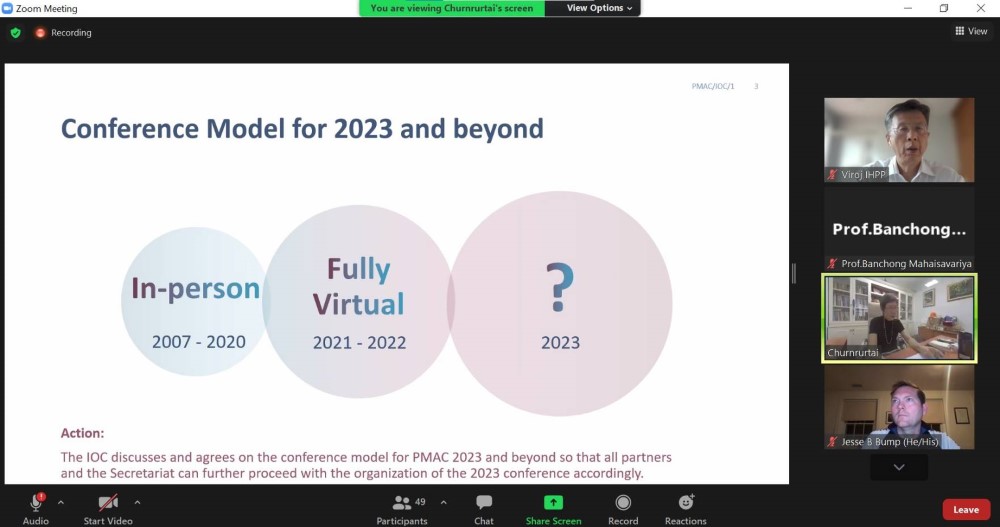Click the green encryption shield icon
1000x527 pixels.
[15, 32]
